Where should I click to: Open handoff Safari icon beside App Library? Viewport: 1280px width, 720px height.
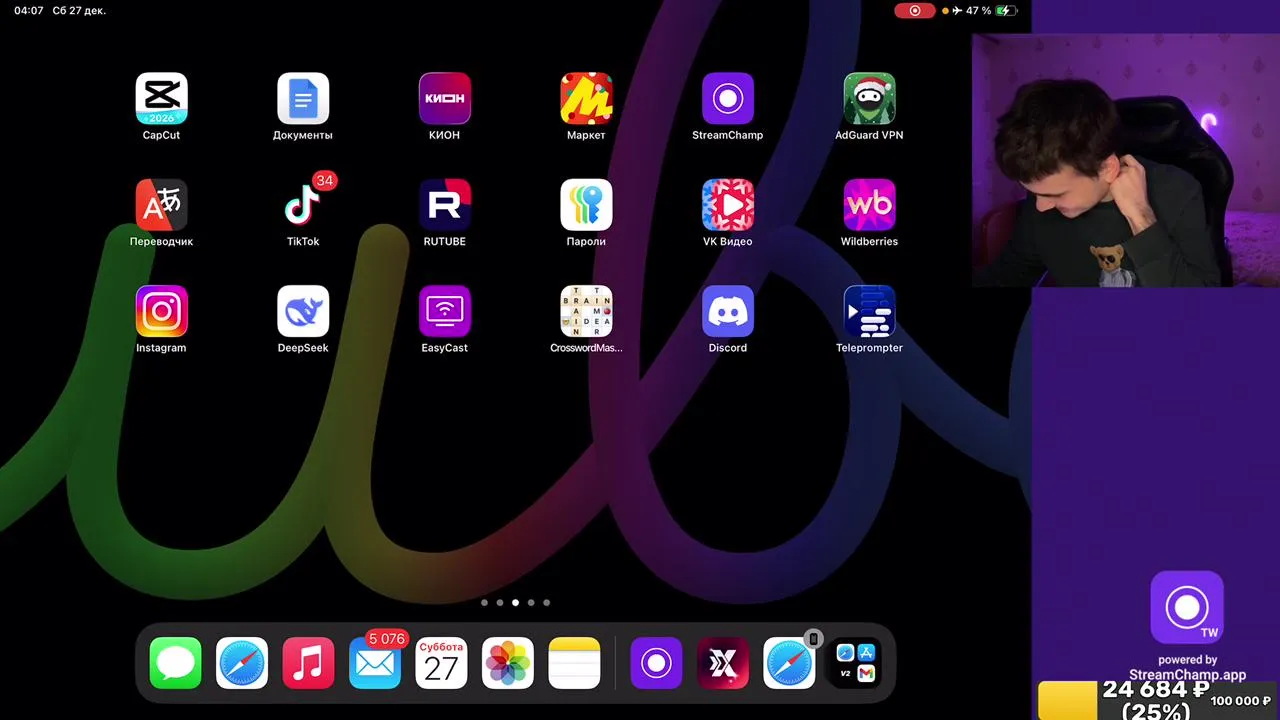tap(789, 663)
